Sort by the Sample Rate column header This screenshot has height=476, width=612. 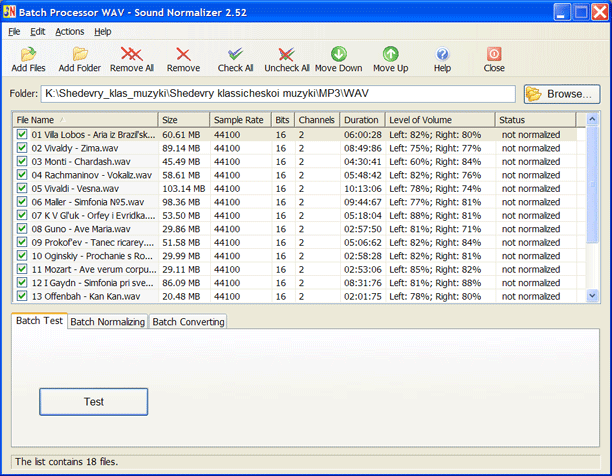pyautogui.click(x=240, y=120)
